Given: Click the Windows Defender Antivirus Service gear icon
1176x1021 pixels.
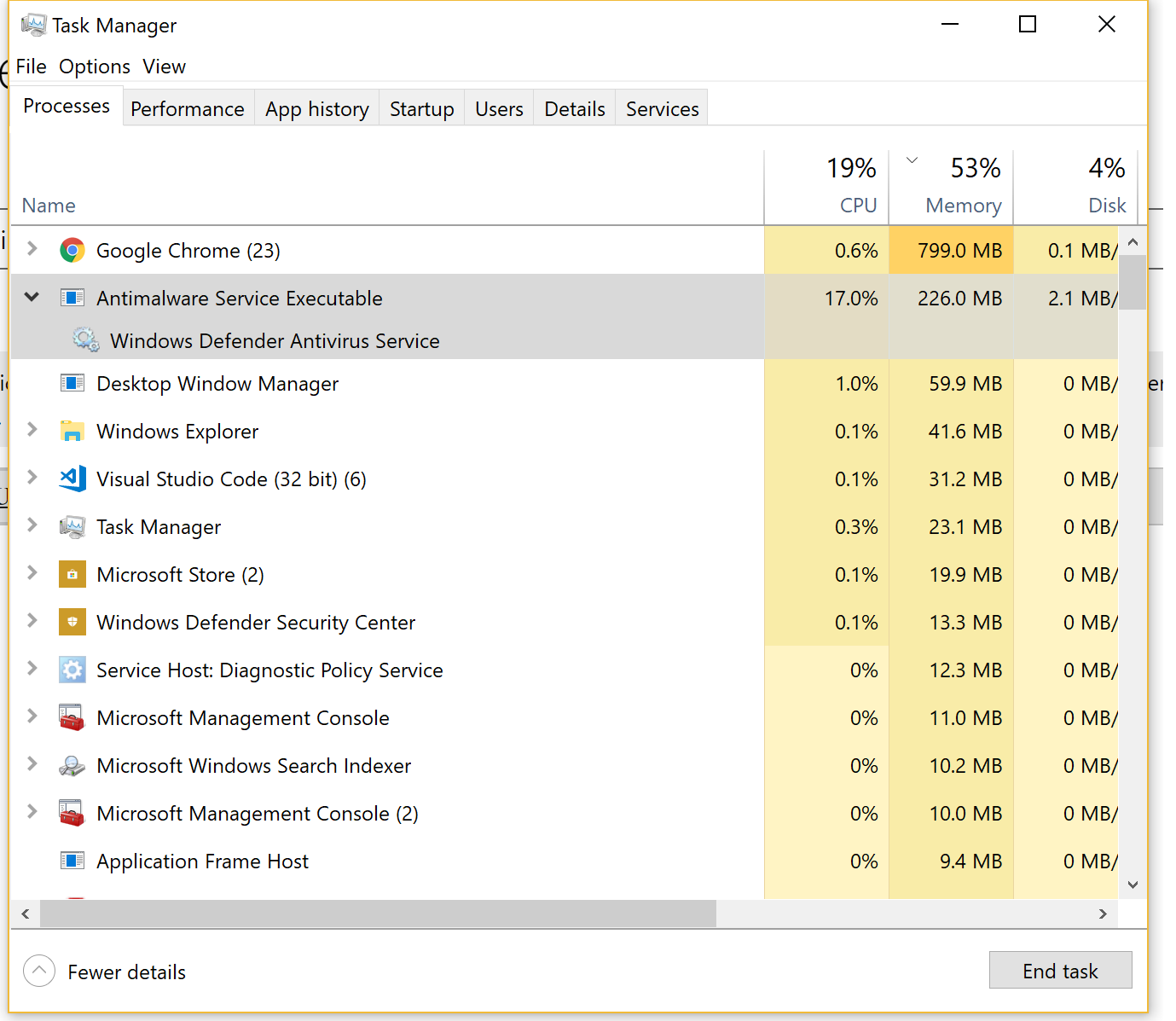Looking at the screenshot, I should coord(85,339).
